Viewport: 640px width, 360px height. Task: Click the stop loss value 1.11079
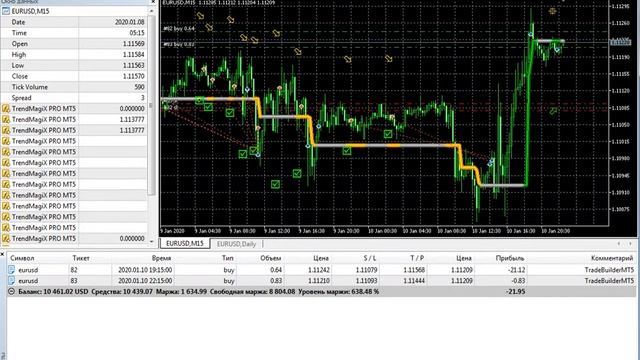click(366, 270)
